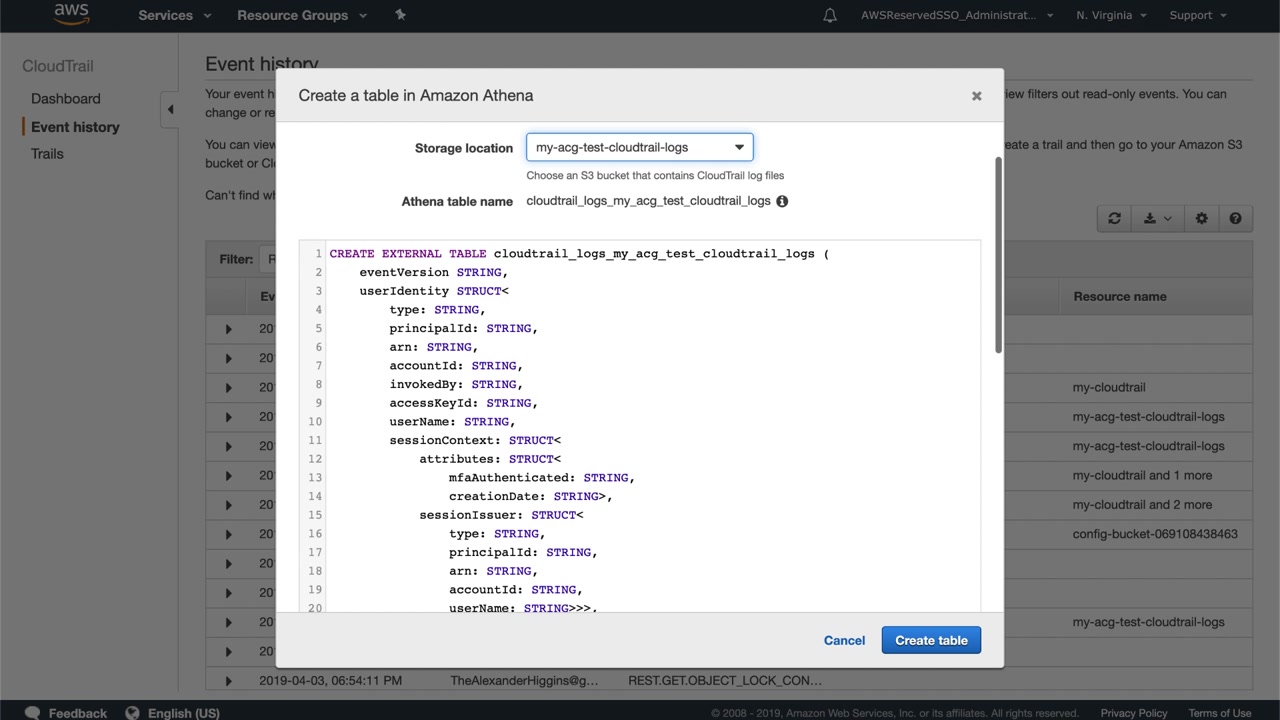The width and height of the screenshot is (1280, 720).
Task: Click the help question mark icon
Action: [x=1235, y=219]
